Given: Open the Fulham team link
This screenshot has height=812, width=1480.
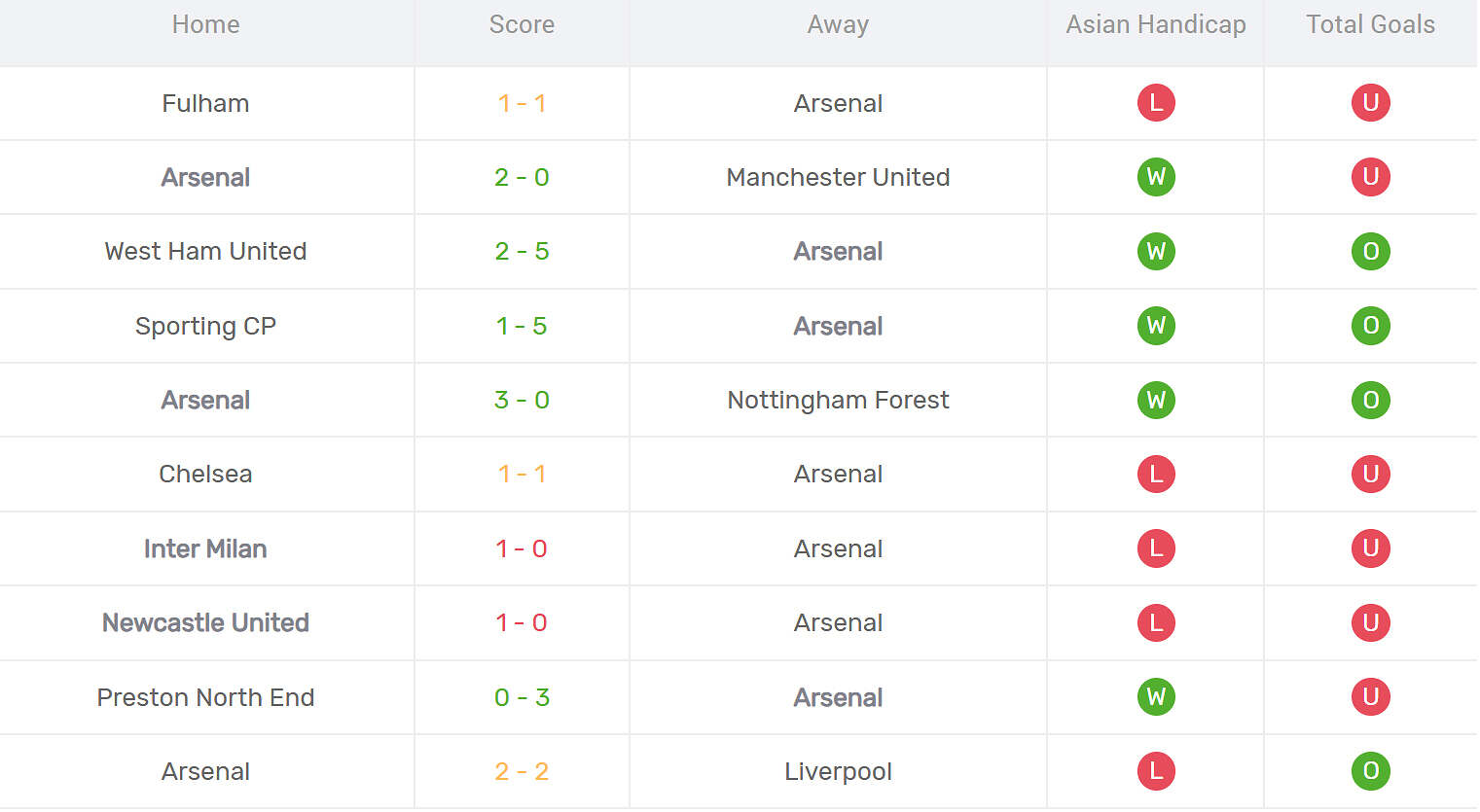Looking at the screenshot, I should (205, 103).
